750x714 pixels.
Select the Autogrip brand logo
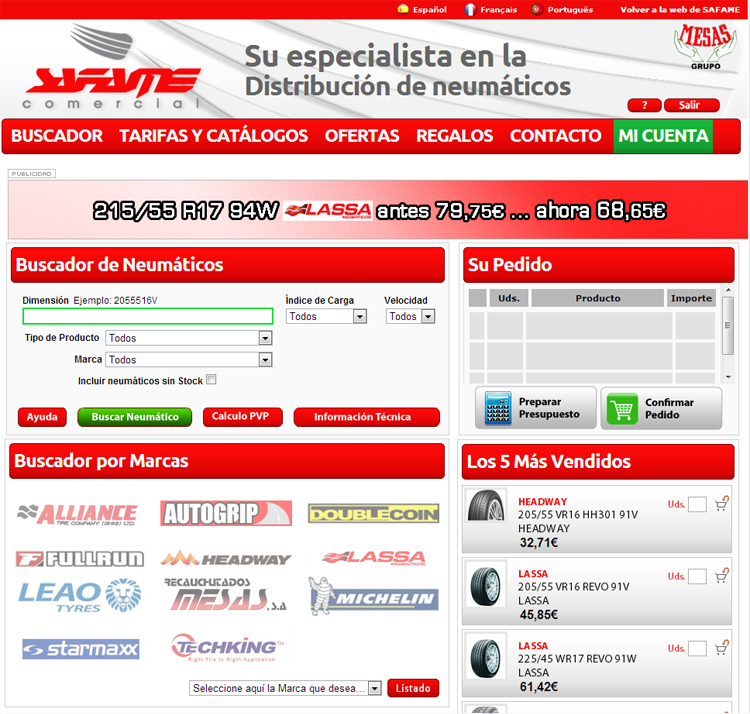[x=226, y=513]
